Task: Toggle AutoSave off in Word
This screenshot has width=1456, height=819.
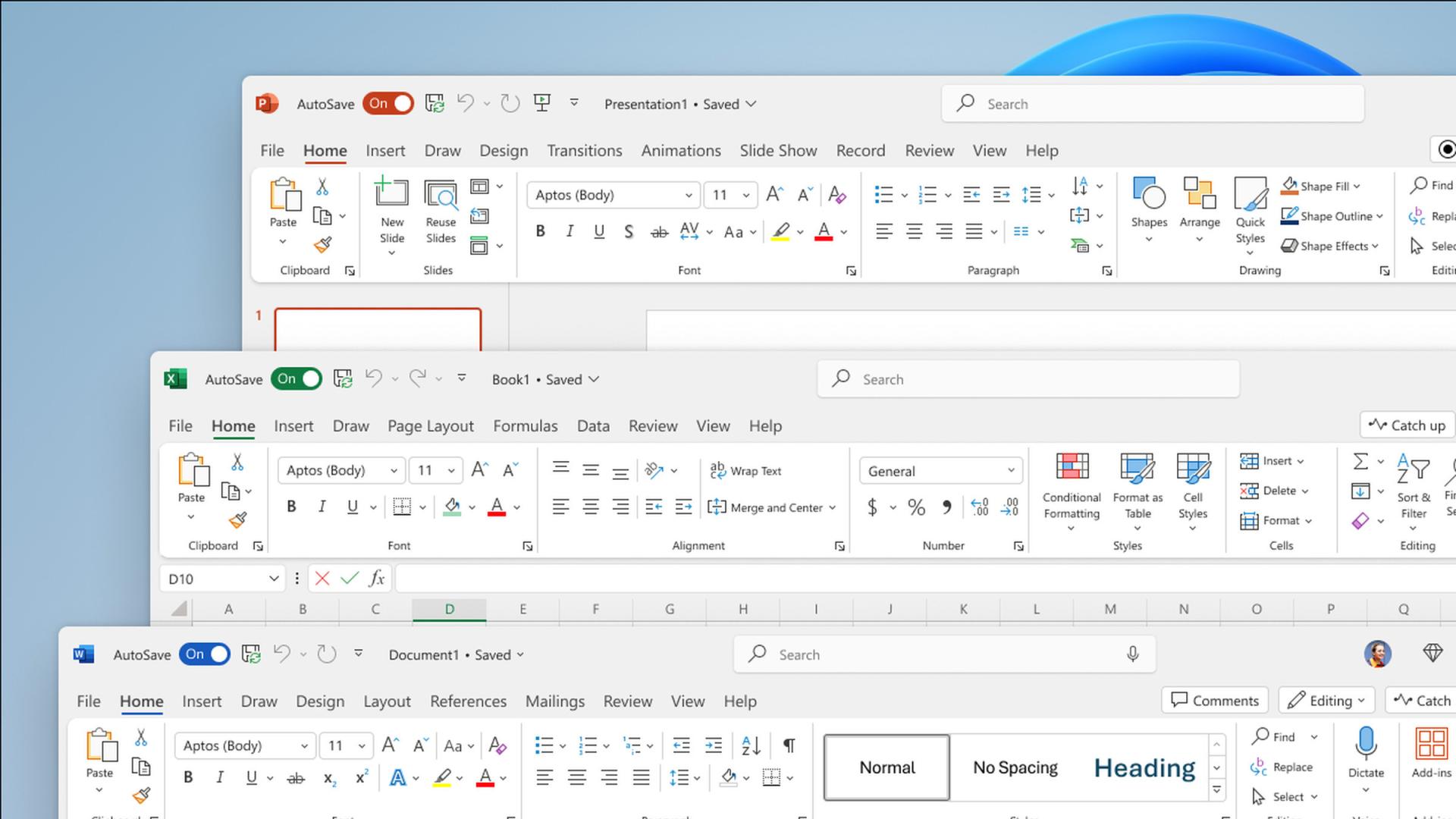Action: (204, 654)
